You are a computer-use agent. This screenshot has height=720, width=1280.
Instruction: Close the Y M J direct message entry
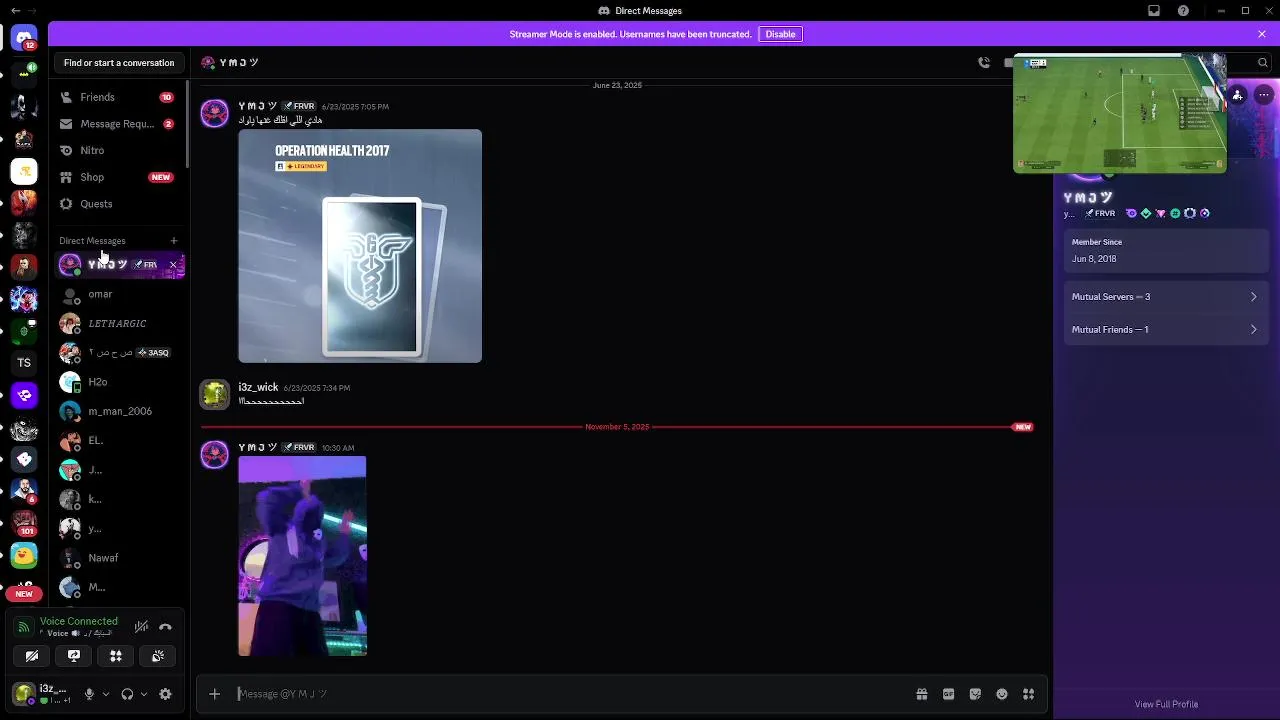pyautogui.click(x=173, y=265)
